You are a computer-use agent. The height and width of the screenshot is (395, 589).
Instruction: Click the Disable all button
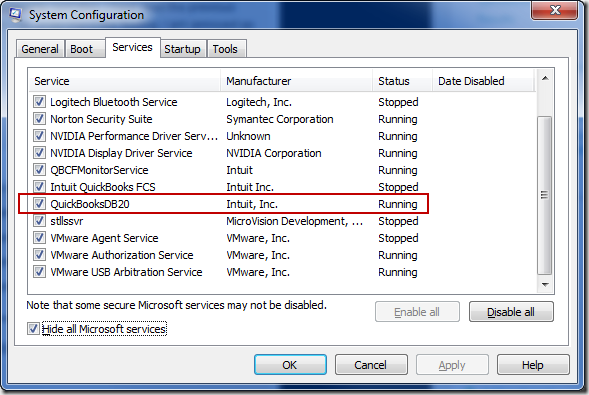[x=511, y=312]
